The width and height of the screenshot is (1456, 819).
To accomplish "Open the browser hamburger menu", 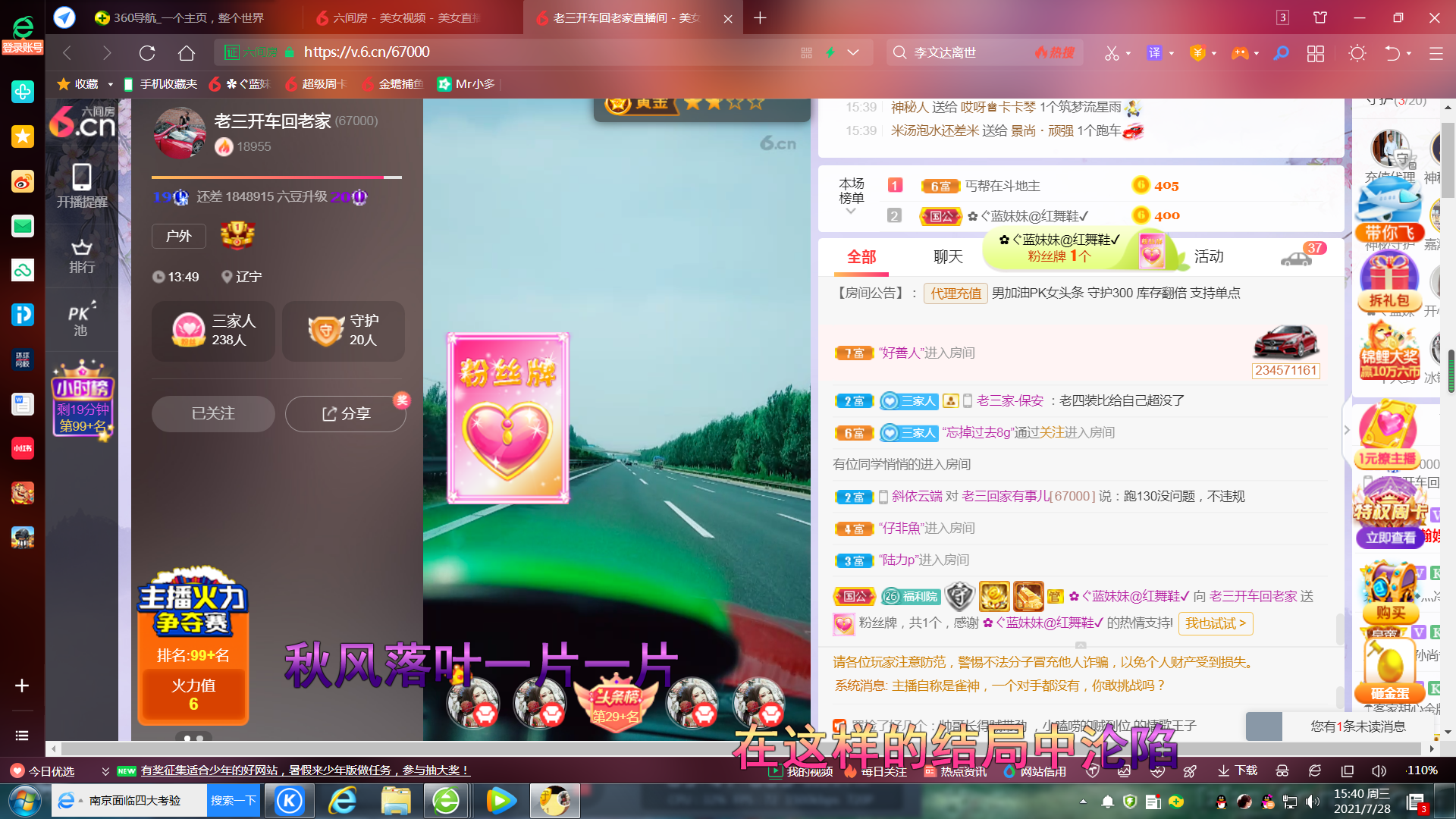I will point(1436,53).
